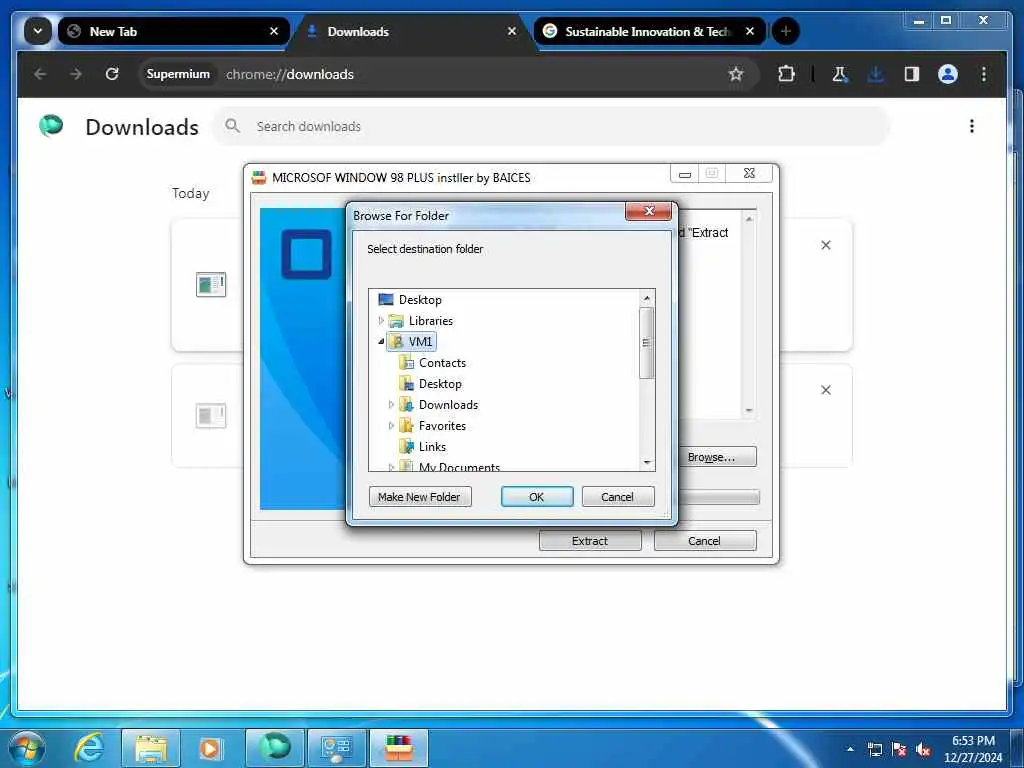Click the muted volume tray icon
The height and width of the screenshot is (768, 1024).
(923, 750)
